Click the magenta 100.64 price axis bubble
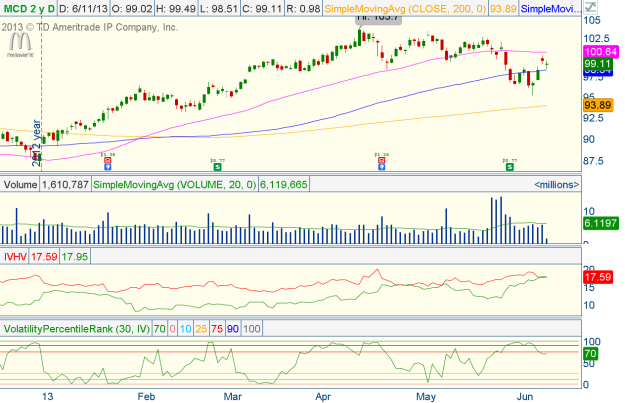This screenshot has width=625, height=403. pos(601,51)
